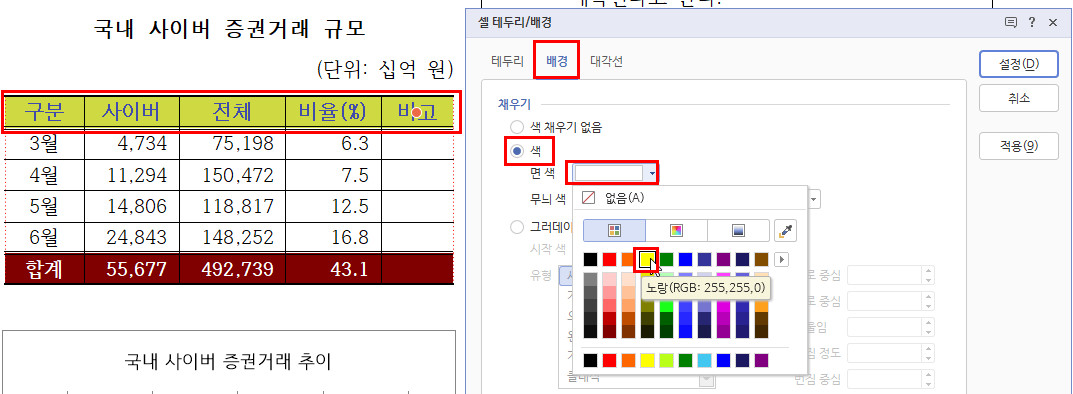The height and width of the screenshot is (394, 1073).
Task: Pick the yellow color swatch
Action: [647, 260]
